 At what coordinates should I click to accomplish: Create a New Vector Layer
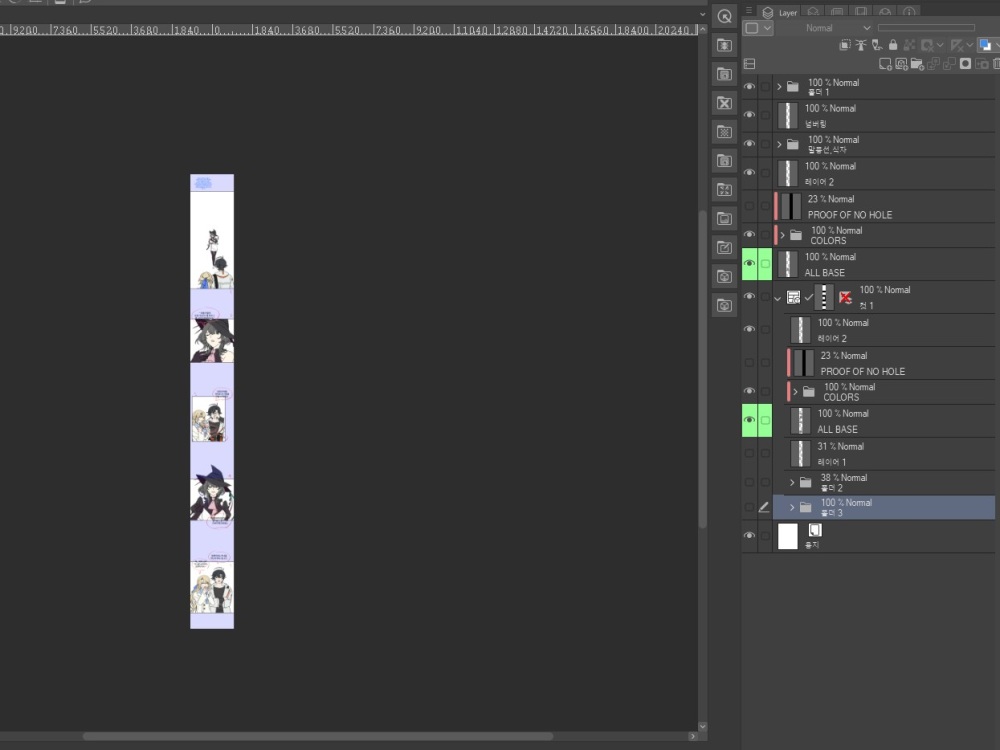(x=901, y=64)
